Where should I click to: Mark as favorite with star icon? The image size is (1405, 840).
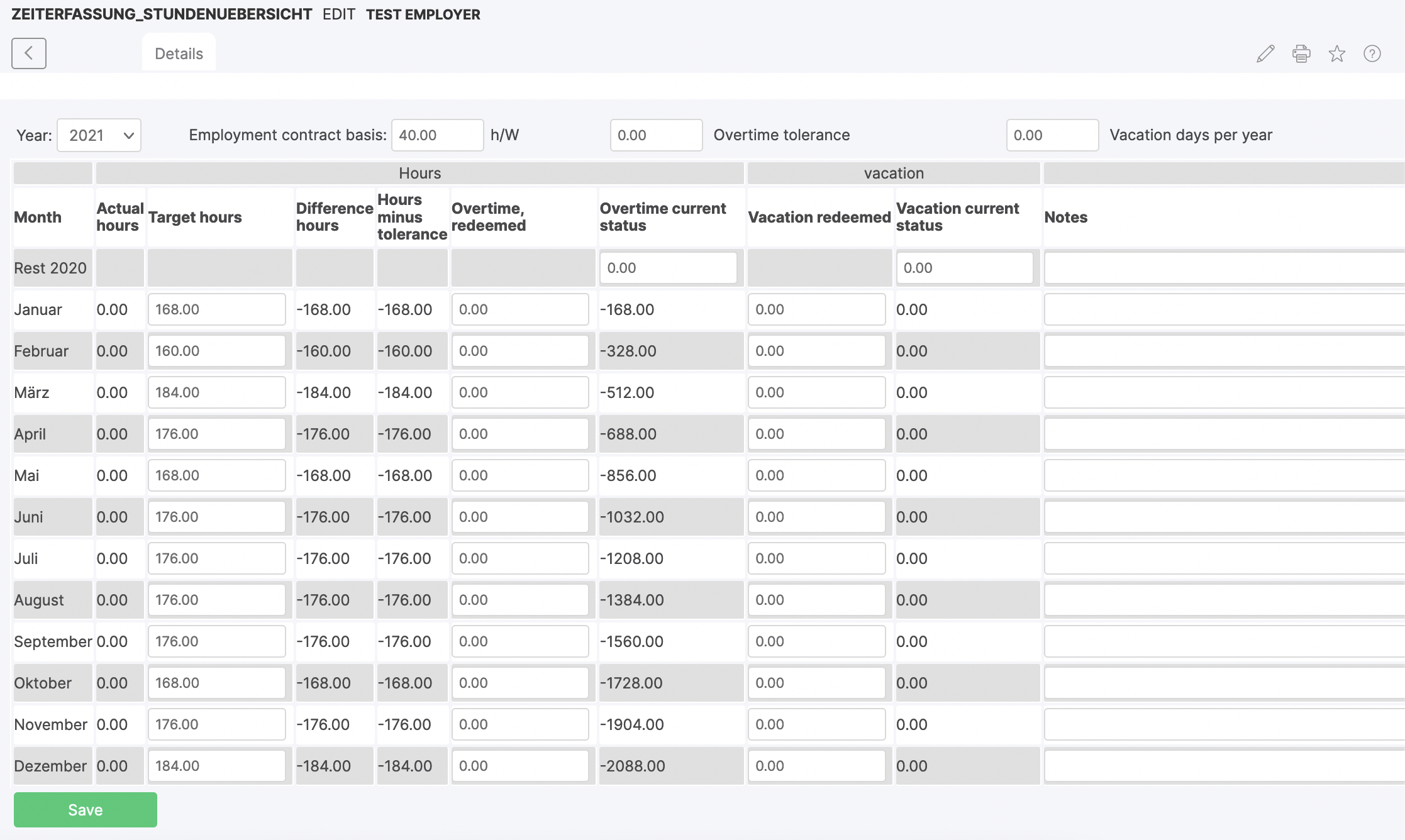pyautogui.click(x=1336, y=54)
